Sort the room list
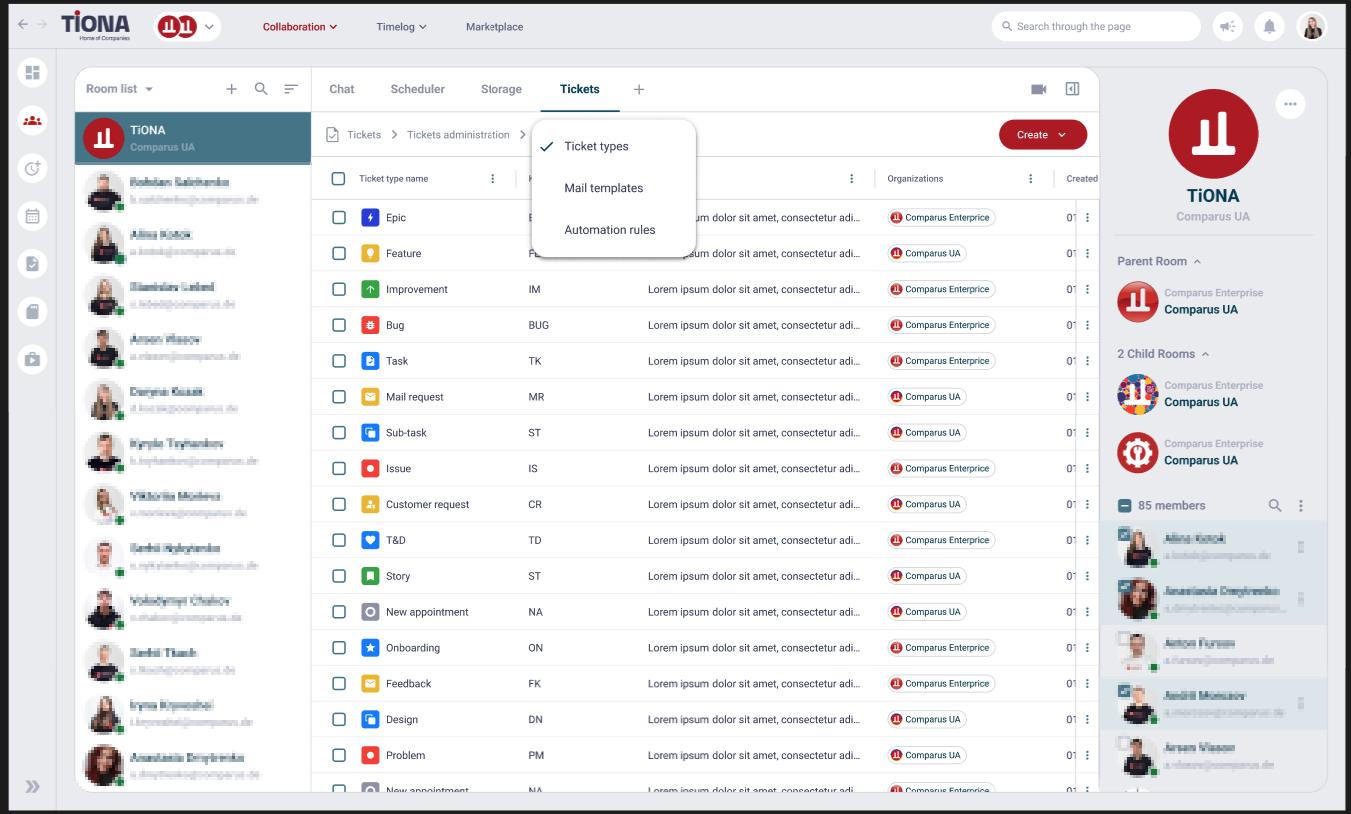Screen dimensions: 1351x814 (x=291, y=89)
